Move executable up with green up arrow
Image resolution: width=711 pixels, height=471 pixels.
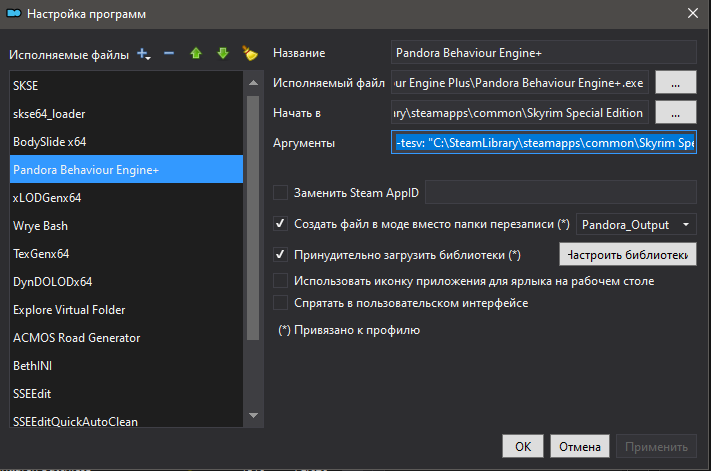(196, 53)
